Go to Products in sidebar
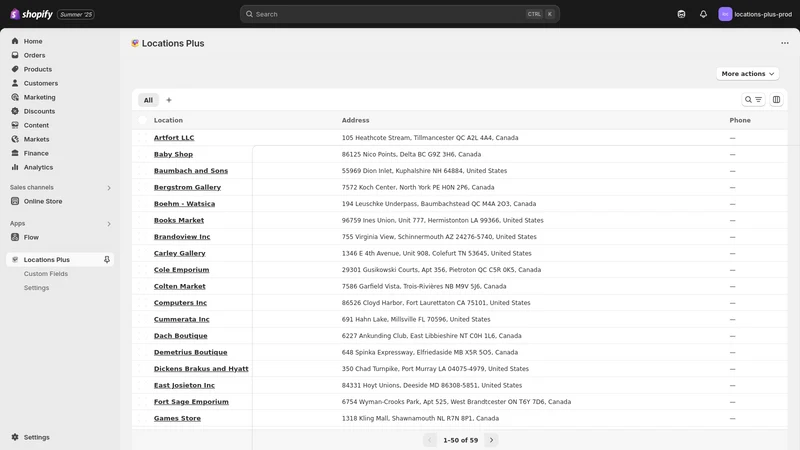This screenshot has width=800, height=450. point(38,69)
